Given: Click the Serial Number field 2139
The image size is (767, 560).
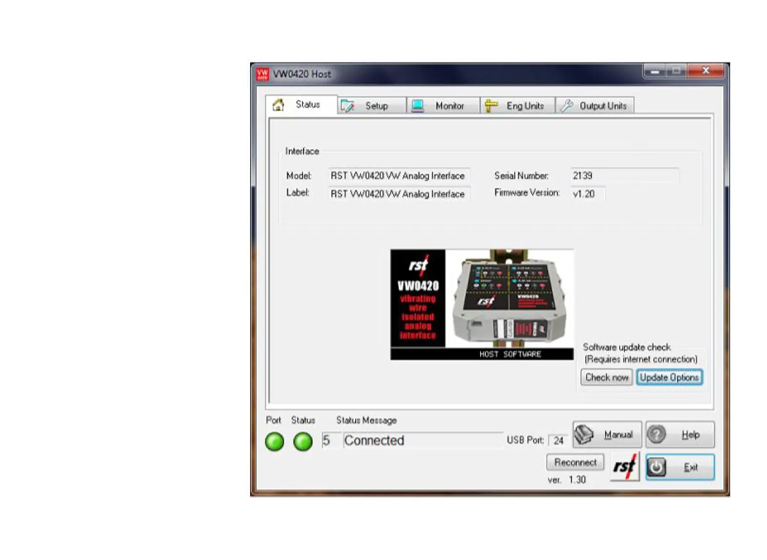Looking at the screenshot, I should tap(624, 176).
